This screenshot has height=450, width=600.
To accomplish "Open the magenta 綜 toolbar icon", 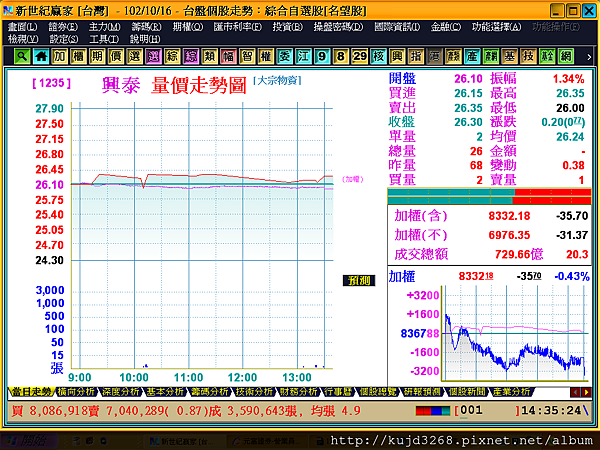I will point(191,57).
